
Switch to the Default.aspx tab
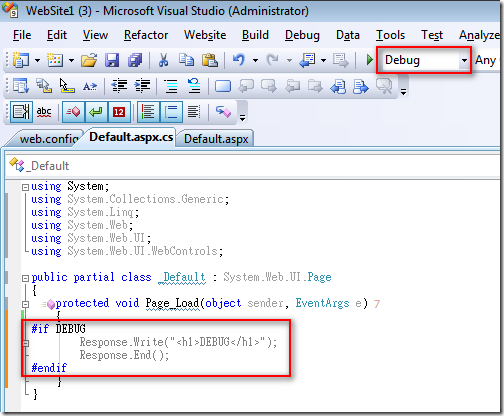216,139
